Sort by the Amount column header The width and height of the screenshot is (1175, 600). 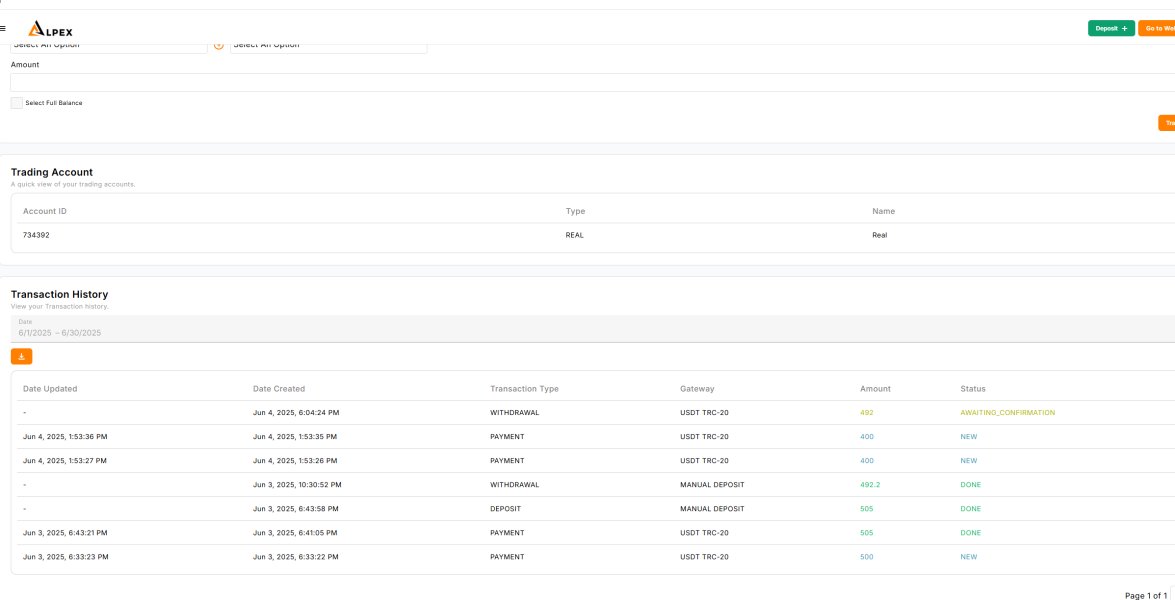[x=875, y=389]
